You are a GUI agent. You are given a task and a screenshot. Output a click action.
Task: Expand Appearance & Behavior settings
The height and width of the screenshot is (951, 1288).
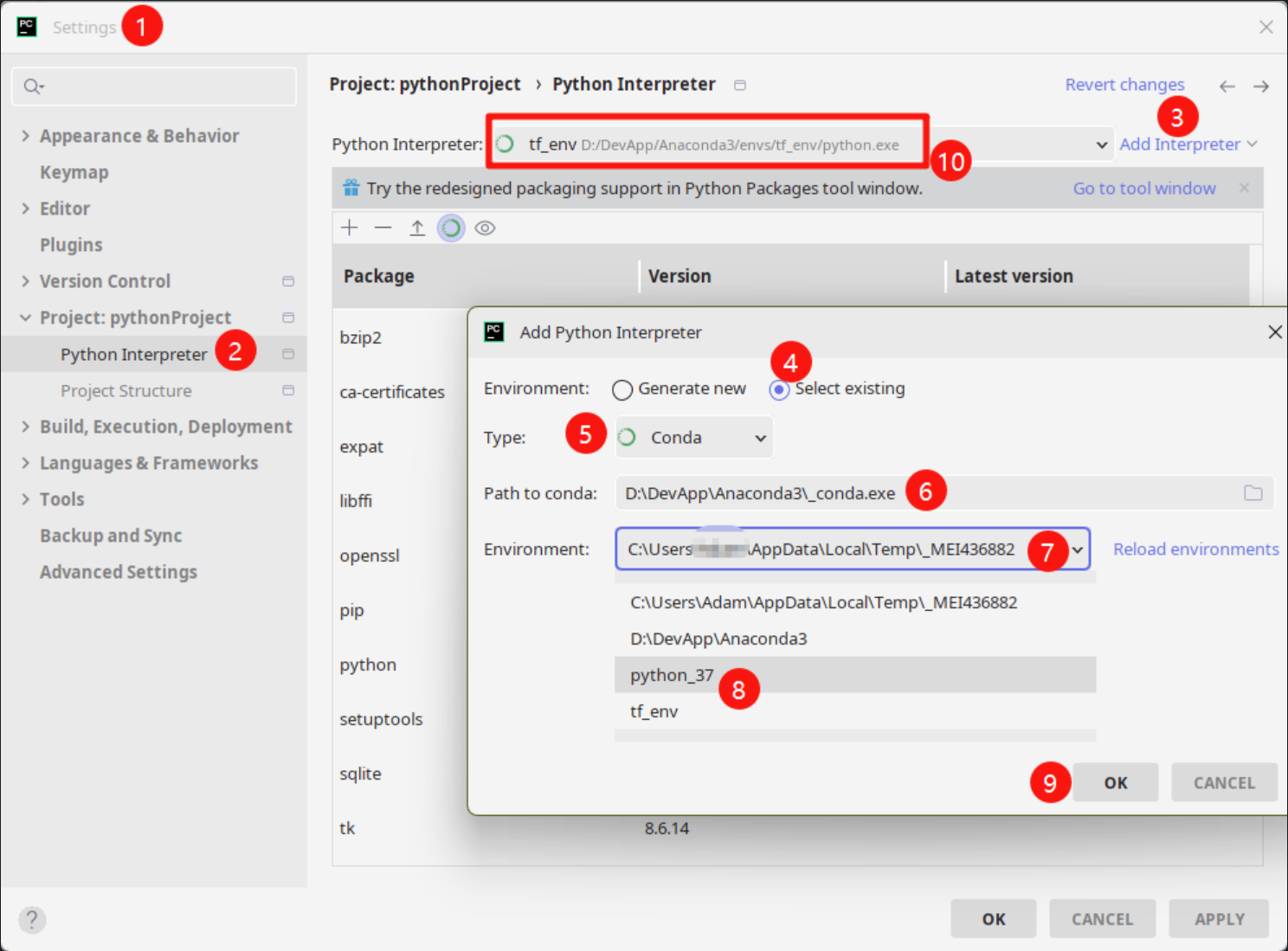[x=25, y=136]
